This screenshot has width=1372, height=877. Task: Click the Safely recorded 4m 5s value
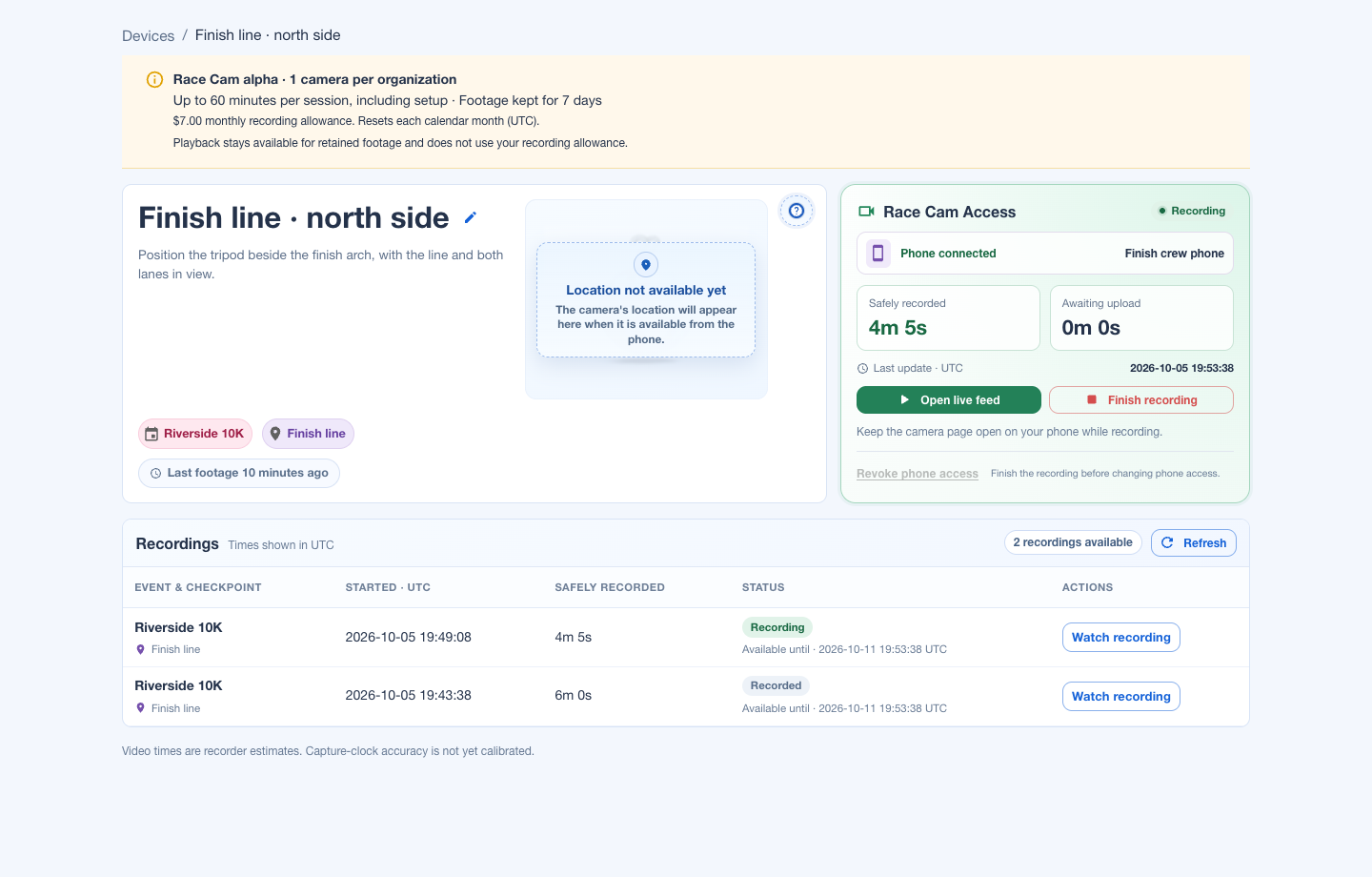coord(898,328)
